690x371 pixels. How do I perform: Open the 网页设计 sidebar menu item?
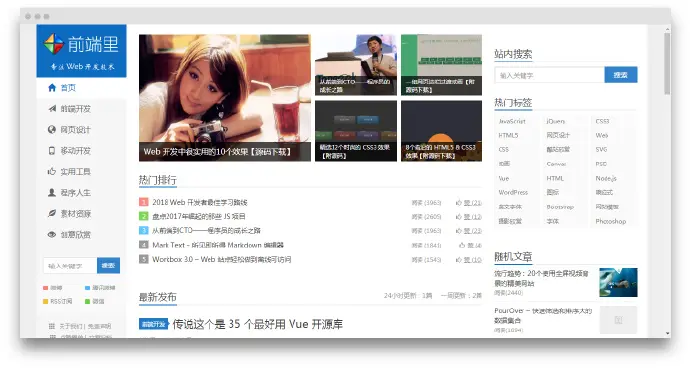81,130
